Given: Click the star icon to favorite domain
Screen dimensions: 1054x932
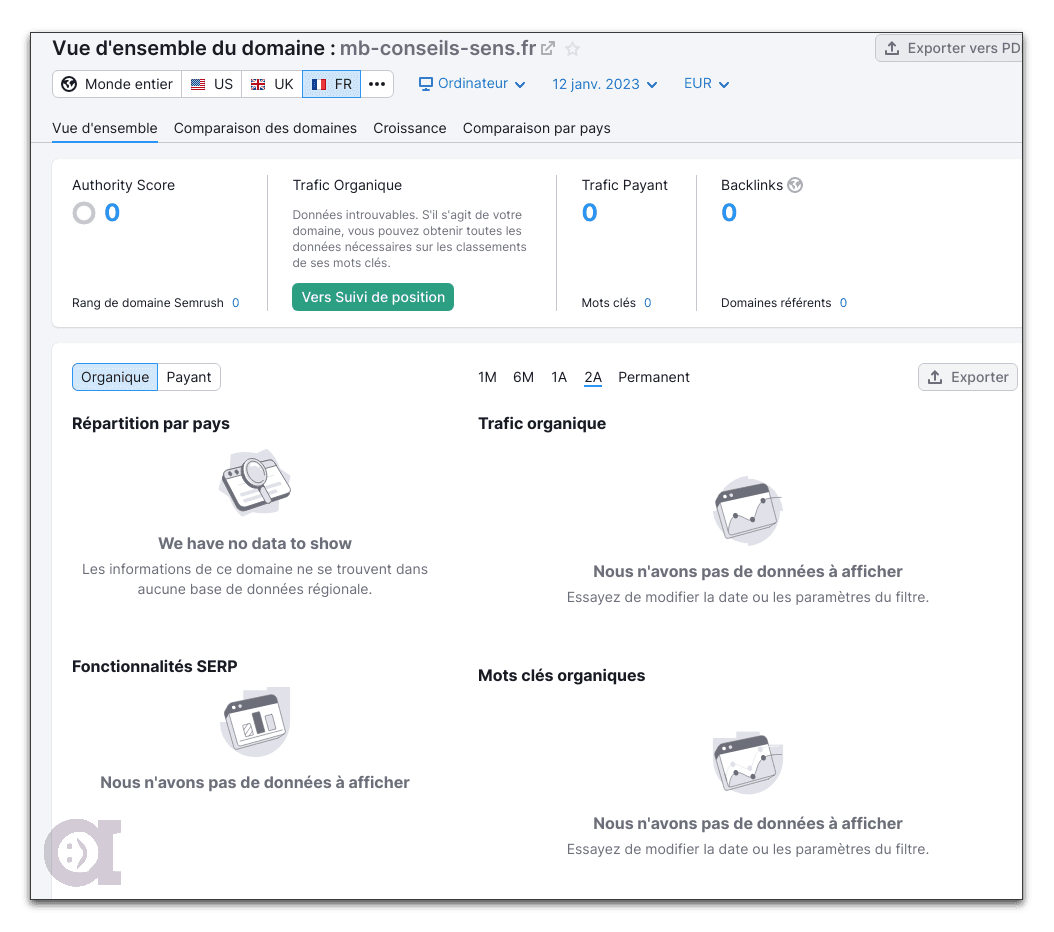Looking at the screenshot, I should [x=572, y=48].
